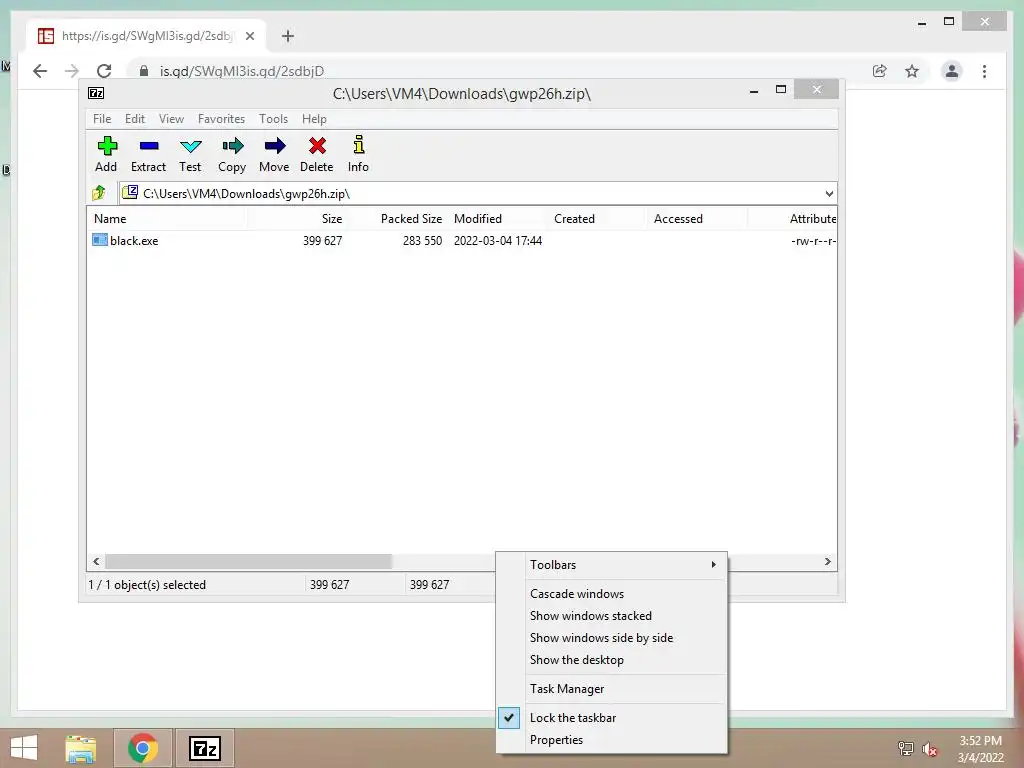Expand the address path dropdown arrow

point(829,193)
